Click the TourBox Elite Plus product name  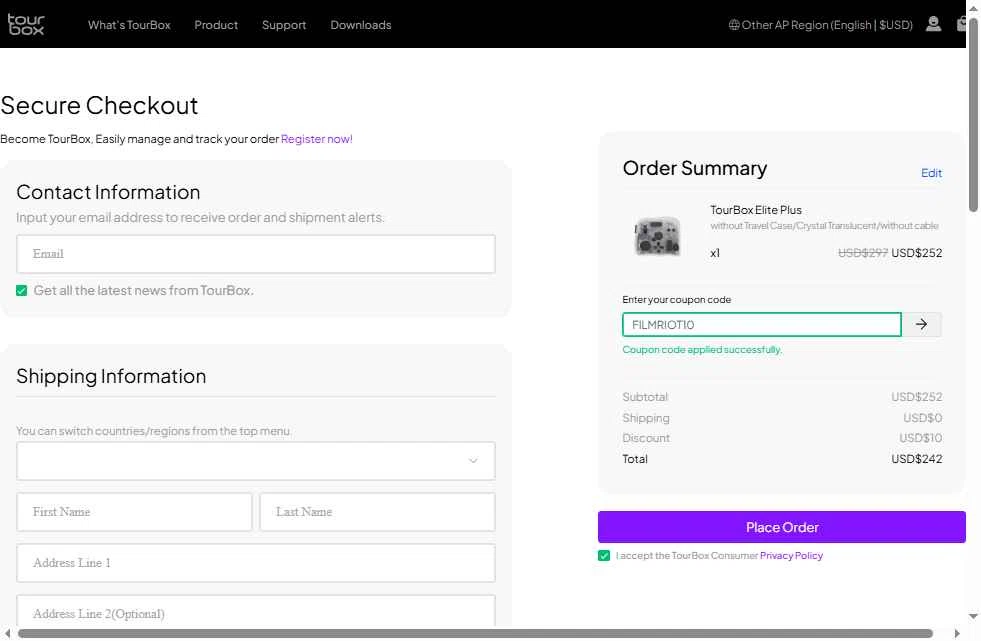(756, 210)
